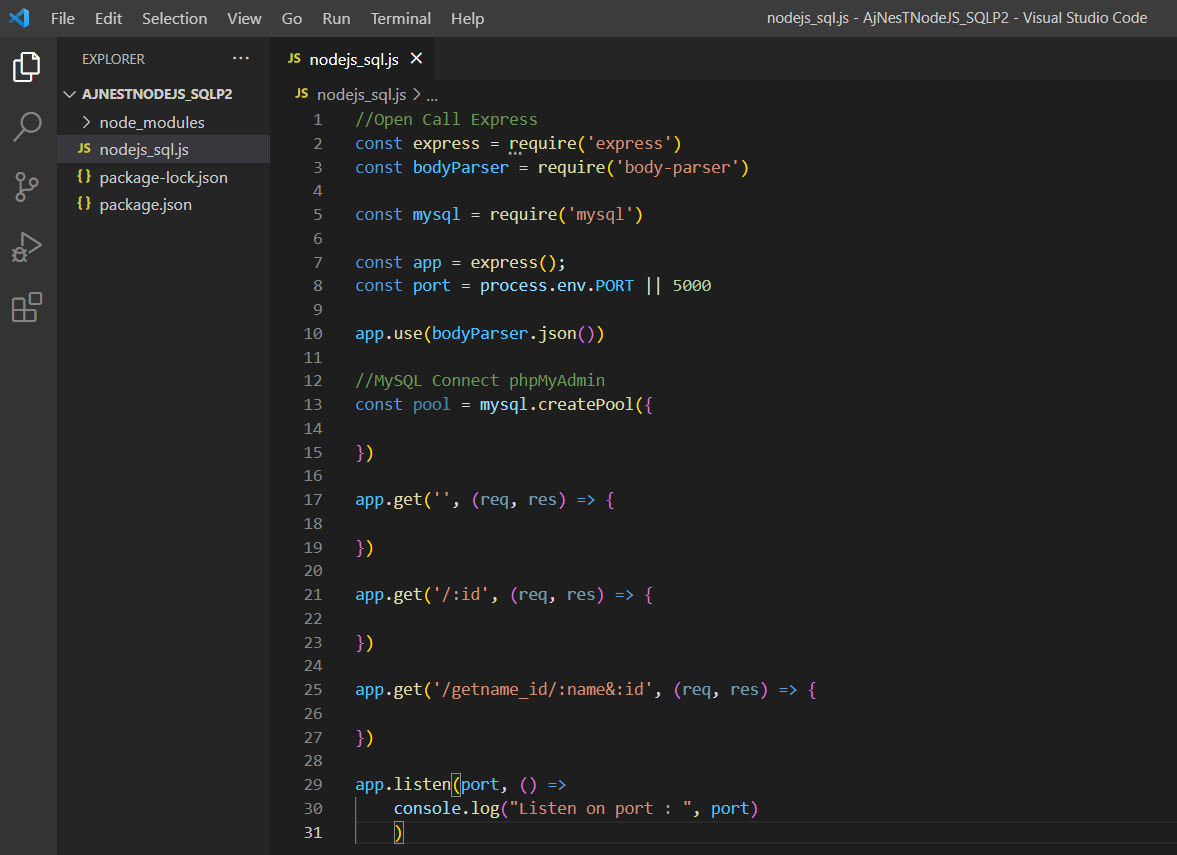Close the nodejs_sql.js editor tab
The image size is (1177, 855).
tap(417, 59)
